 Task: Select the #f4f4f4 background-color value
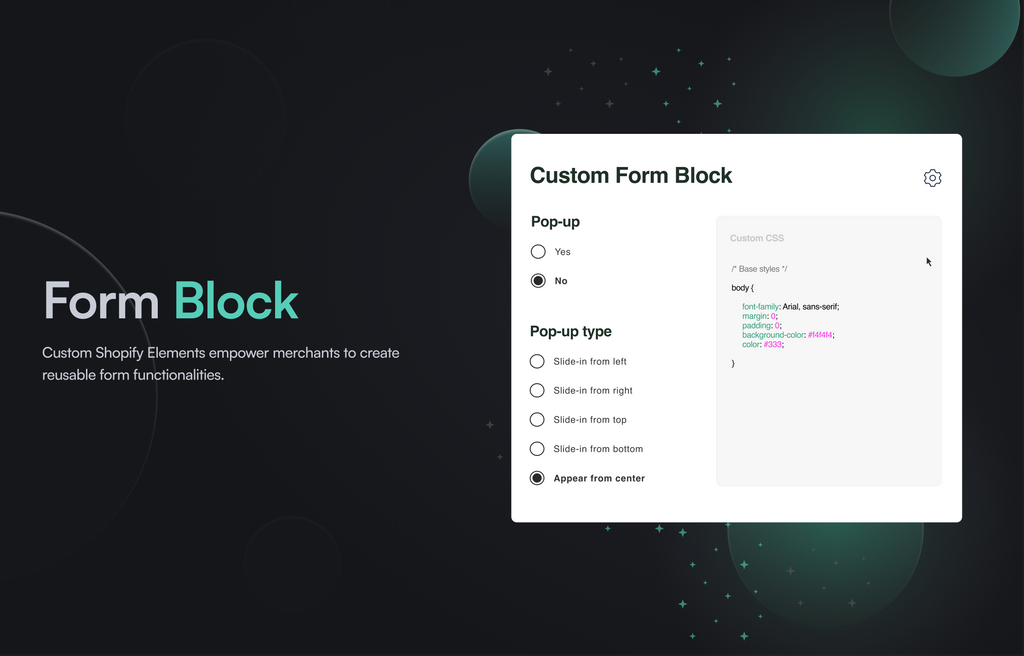822,334
